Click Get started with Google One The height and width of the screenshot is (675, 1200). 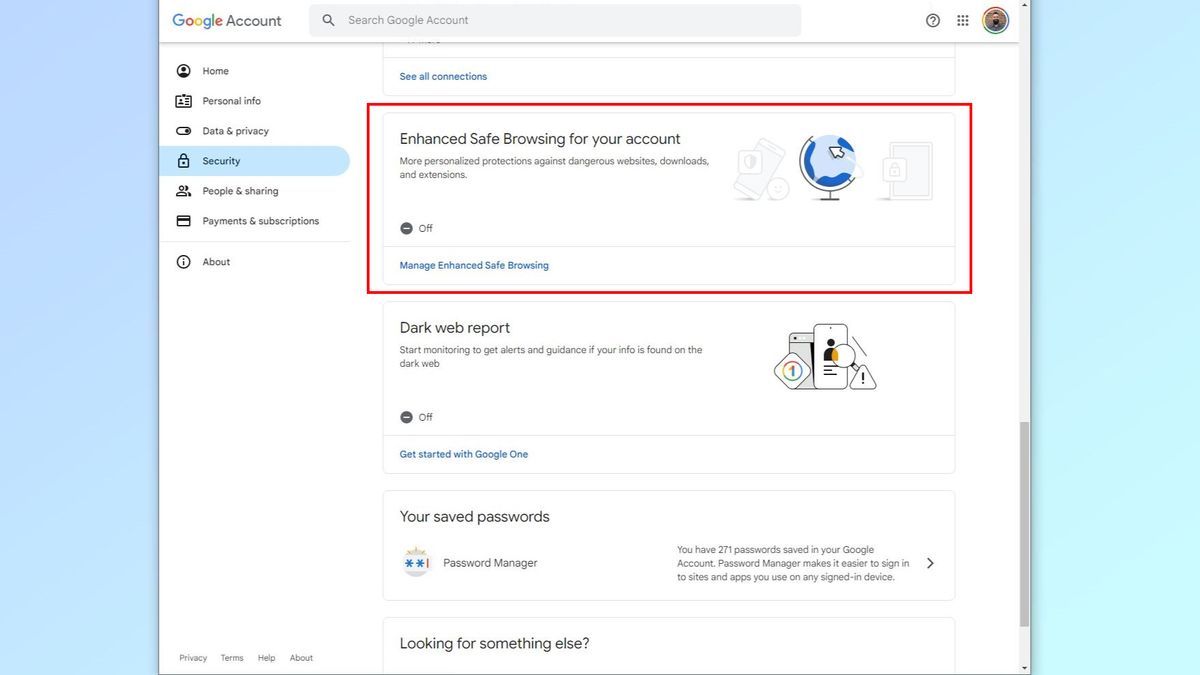click(x=463, y=453)
